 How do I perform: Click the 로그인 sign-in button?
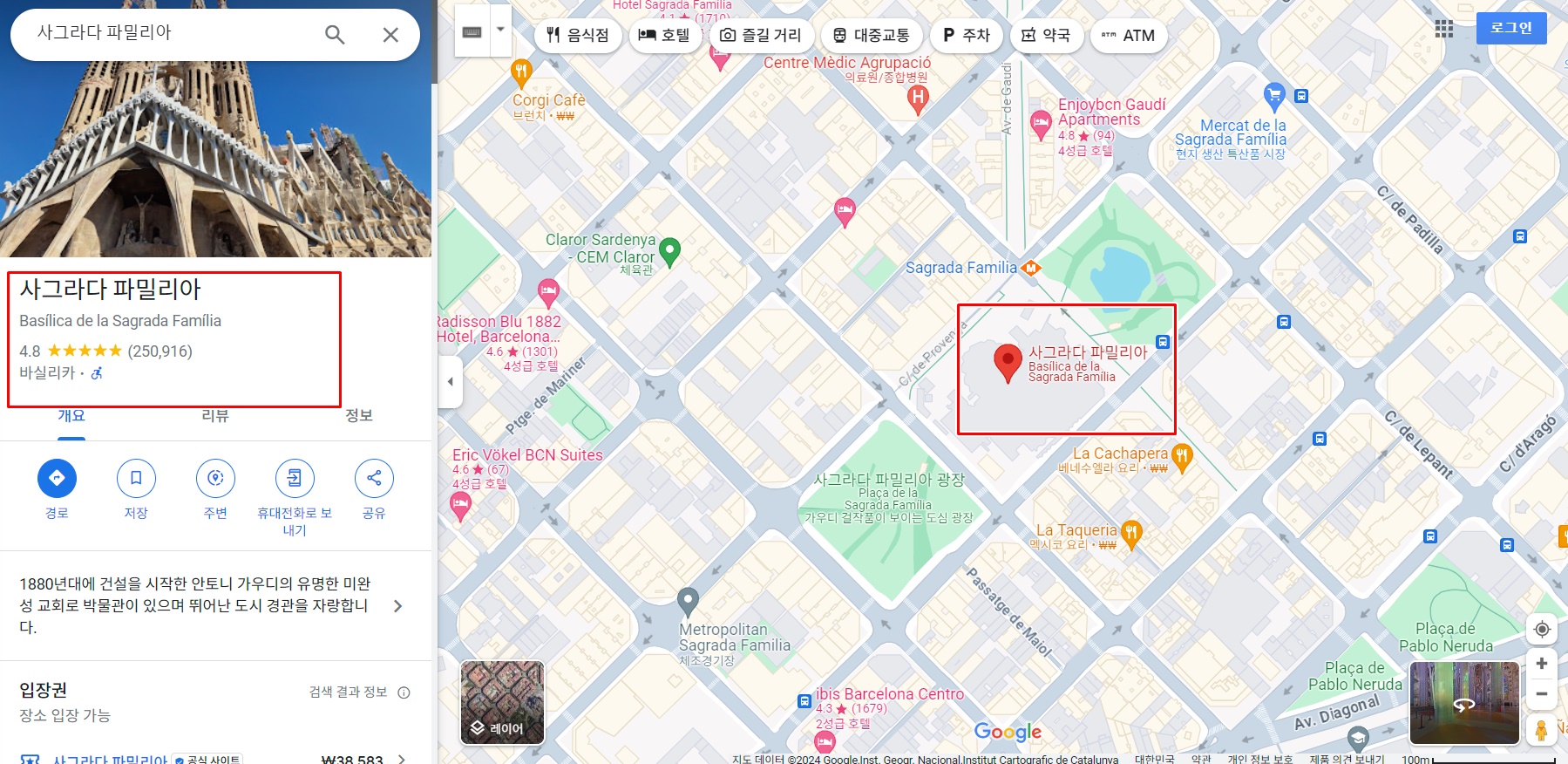[1511, 28]
